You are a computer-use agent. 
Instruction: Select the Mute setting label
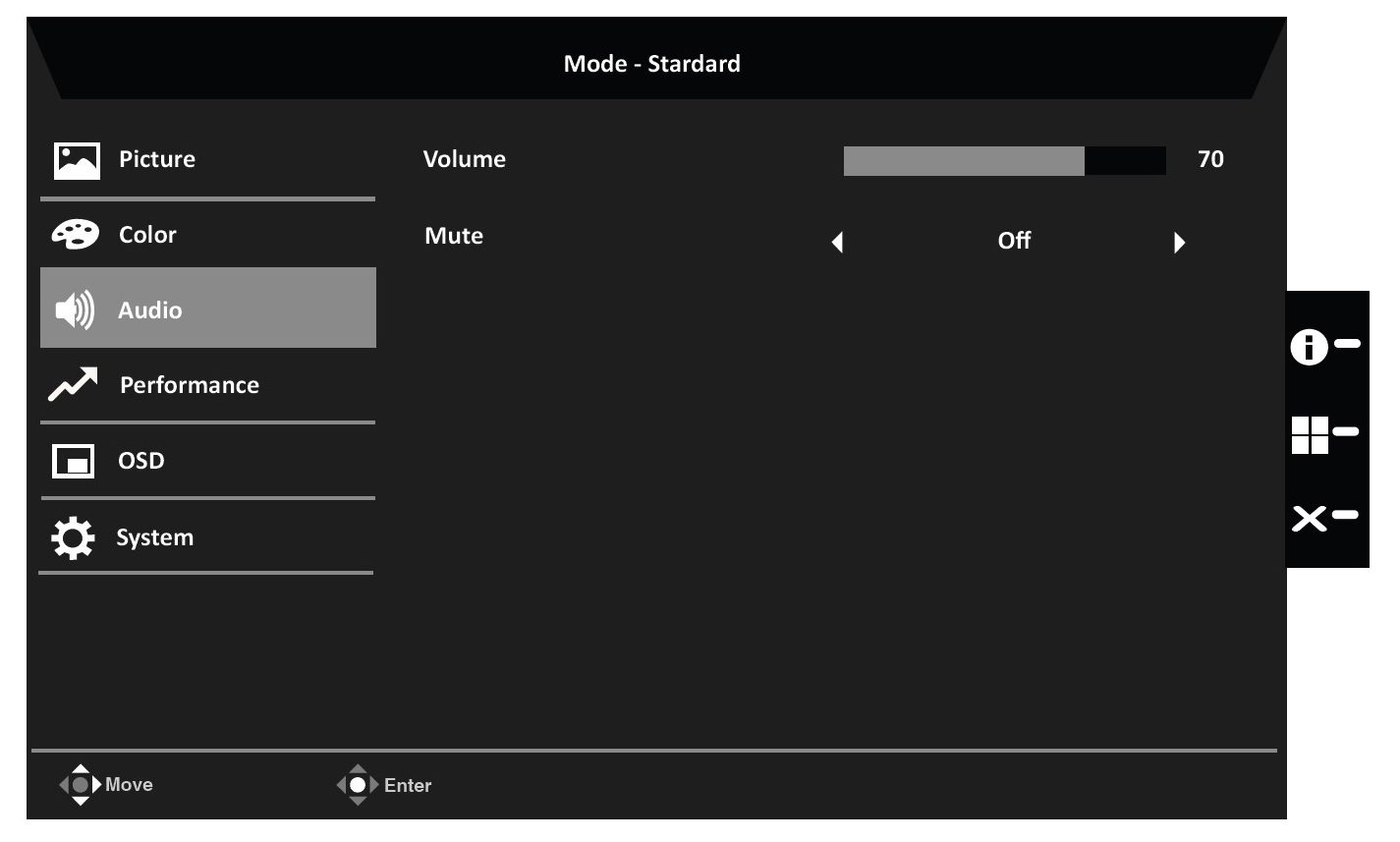coord(454,236)
